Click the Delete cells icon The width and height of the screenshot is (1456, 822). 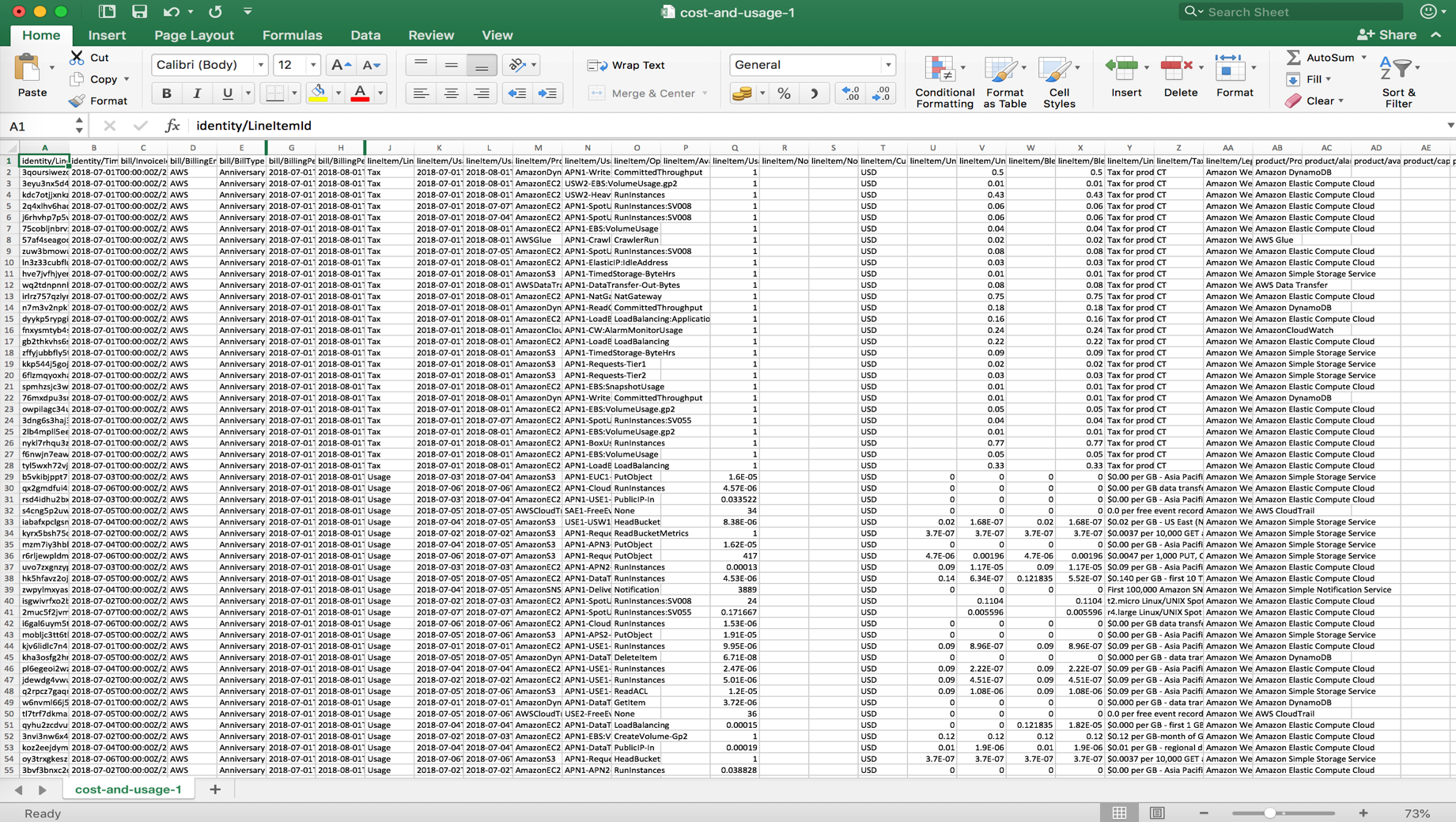[x=1177, y=68]
